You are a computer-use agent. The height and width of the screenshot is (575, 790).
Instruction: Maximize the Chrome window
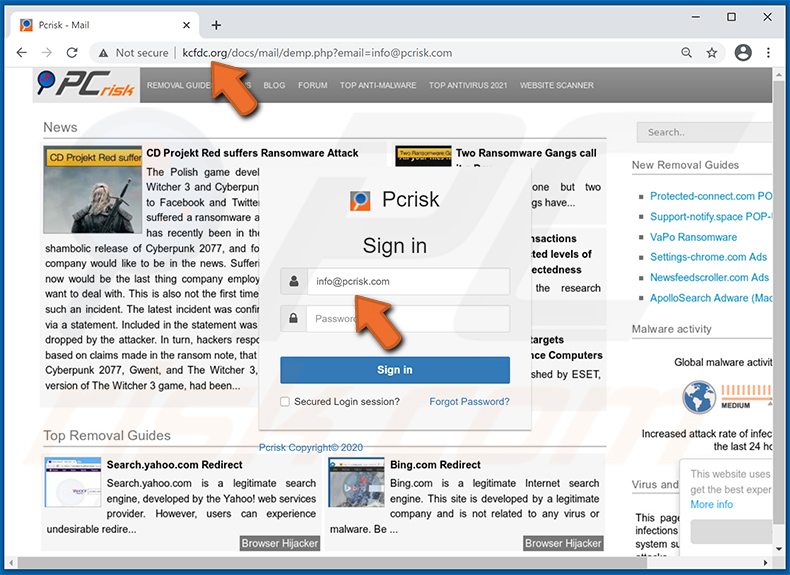[731, 17]
